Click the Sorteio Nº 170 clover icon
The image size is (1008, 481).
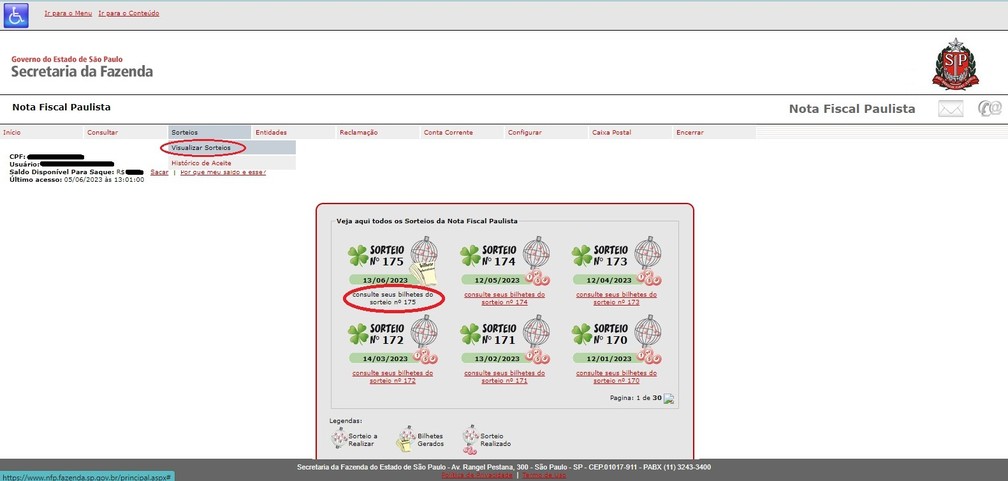(582, 334)
